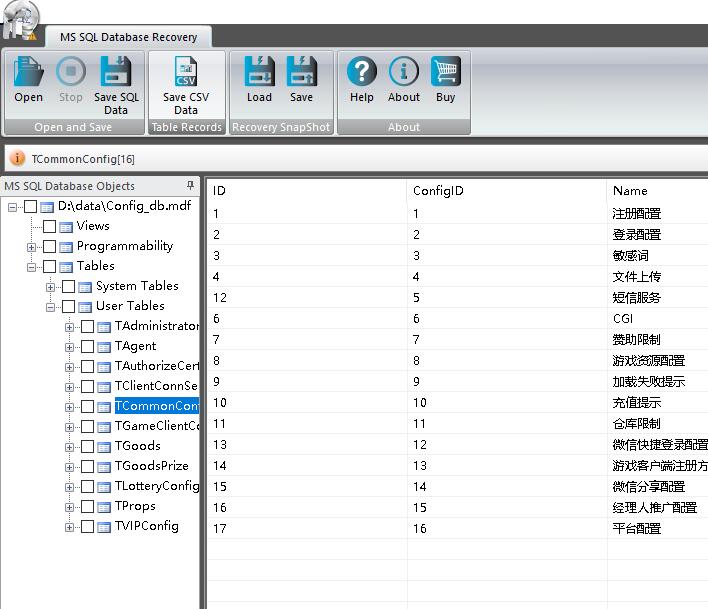The image size is (708, 609).
Task: Click the TVIPConfig table icon
Action: [x=104, y=527]
